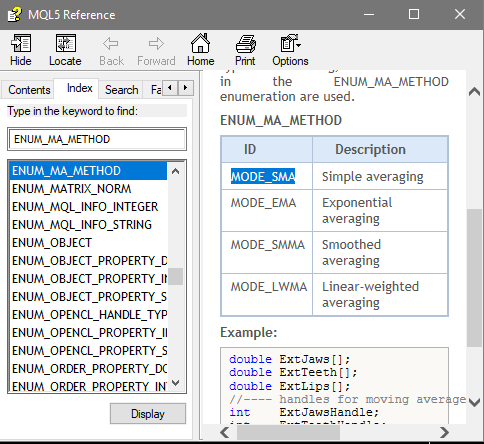Click horizontal scroll right arrow
484x444 pixels.
coord(444,433)
